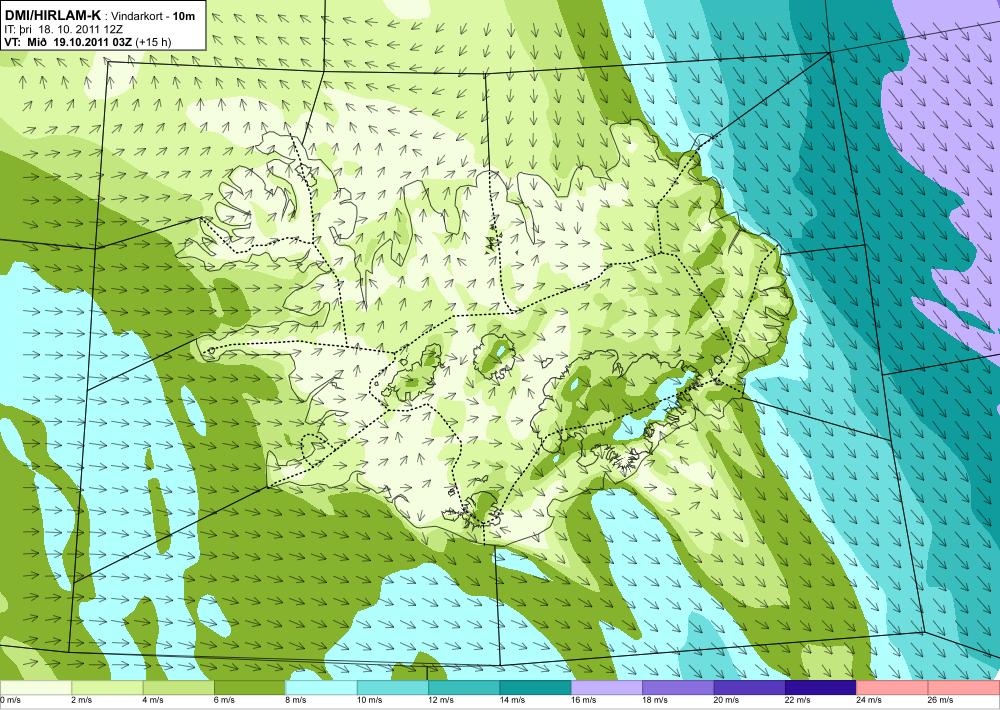Click the 12–14 m/s medium teal legend swatch
Image resolution: width=1000 pixels, height=710 pixels.
point(464,688)
